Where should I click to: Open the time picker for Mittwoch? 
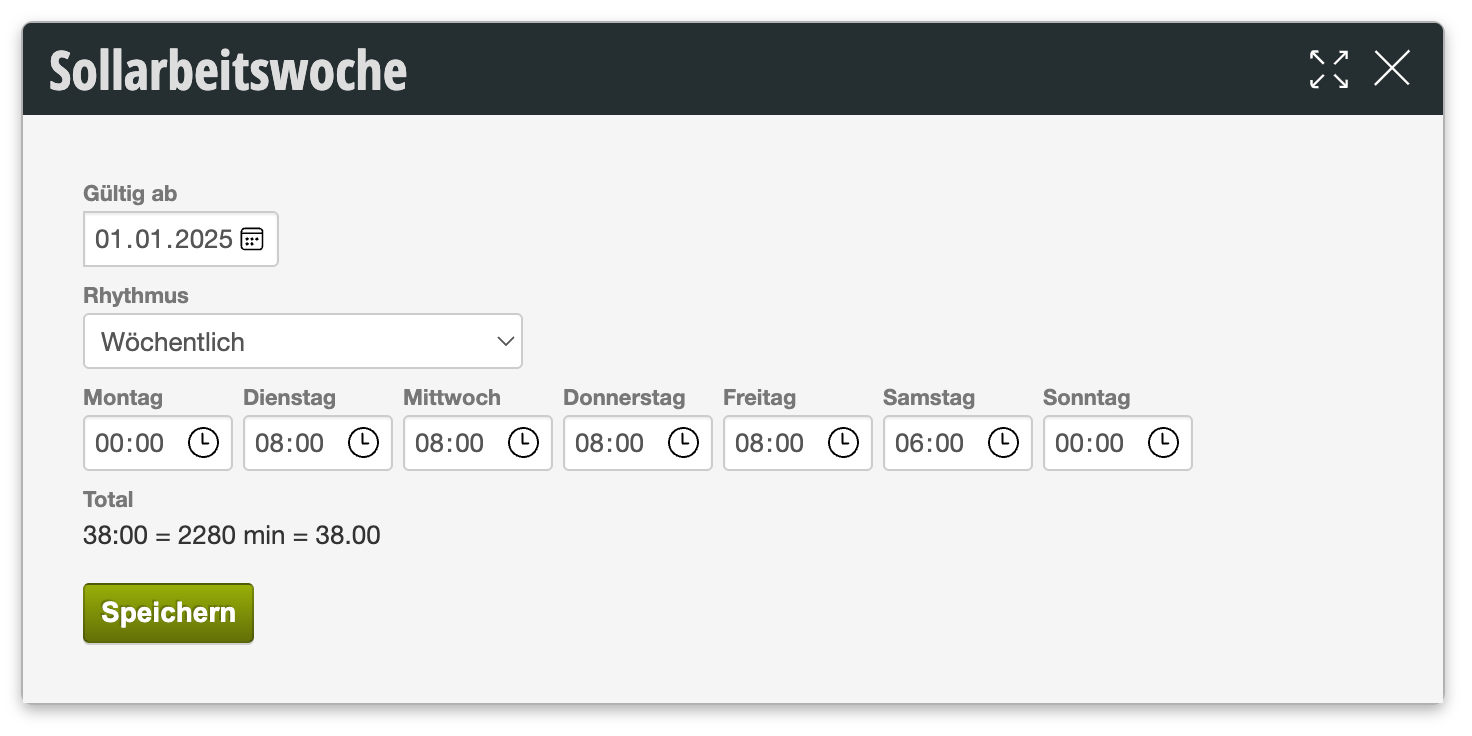click(523, 443)
